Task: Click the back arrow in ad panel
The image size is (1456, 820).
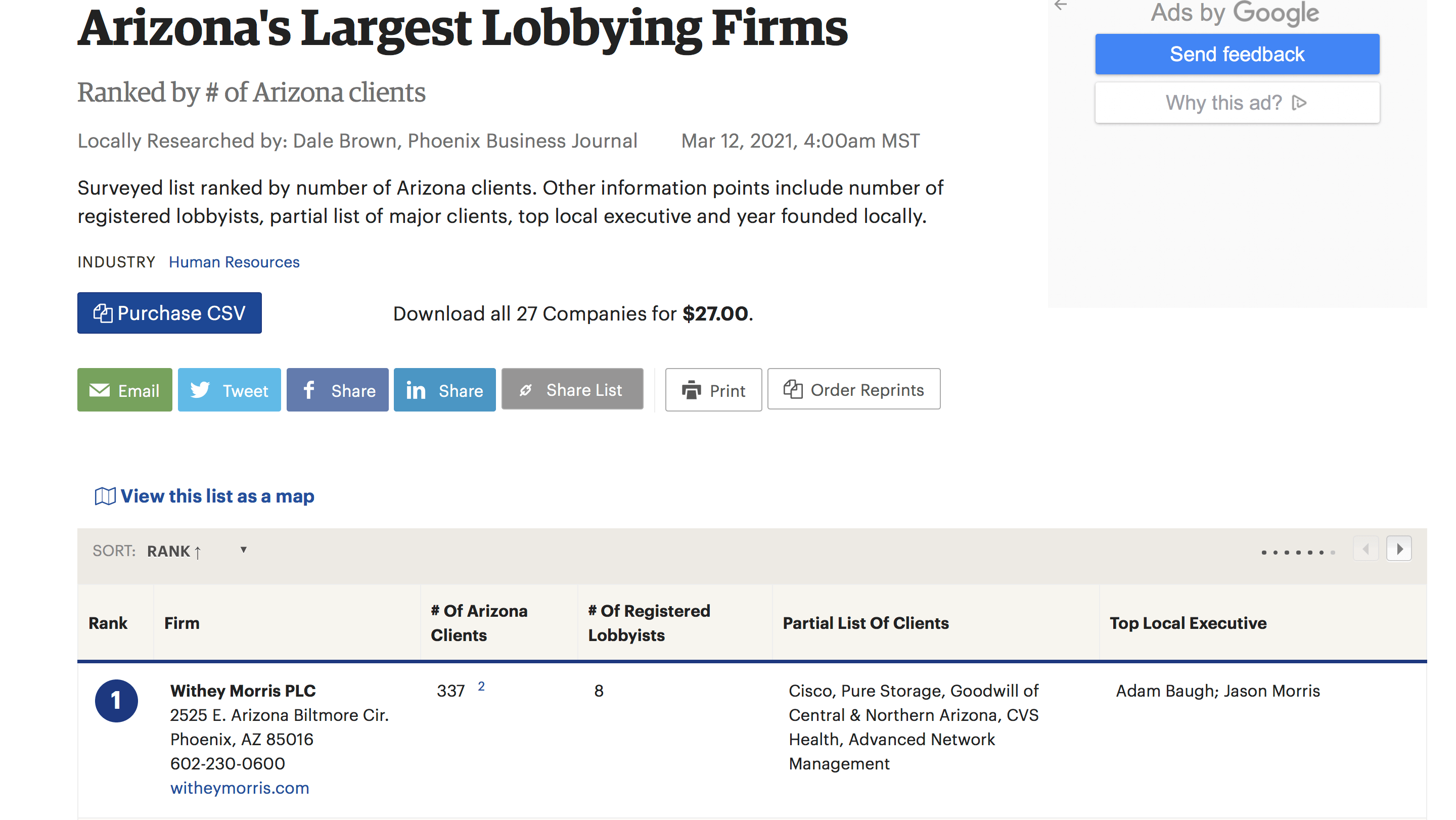Action: coord(1060,5)
